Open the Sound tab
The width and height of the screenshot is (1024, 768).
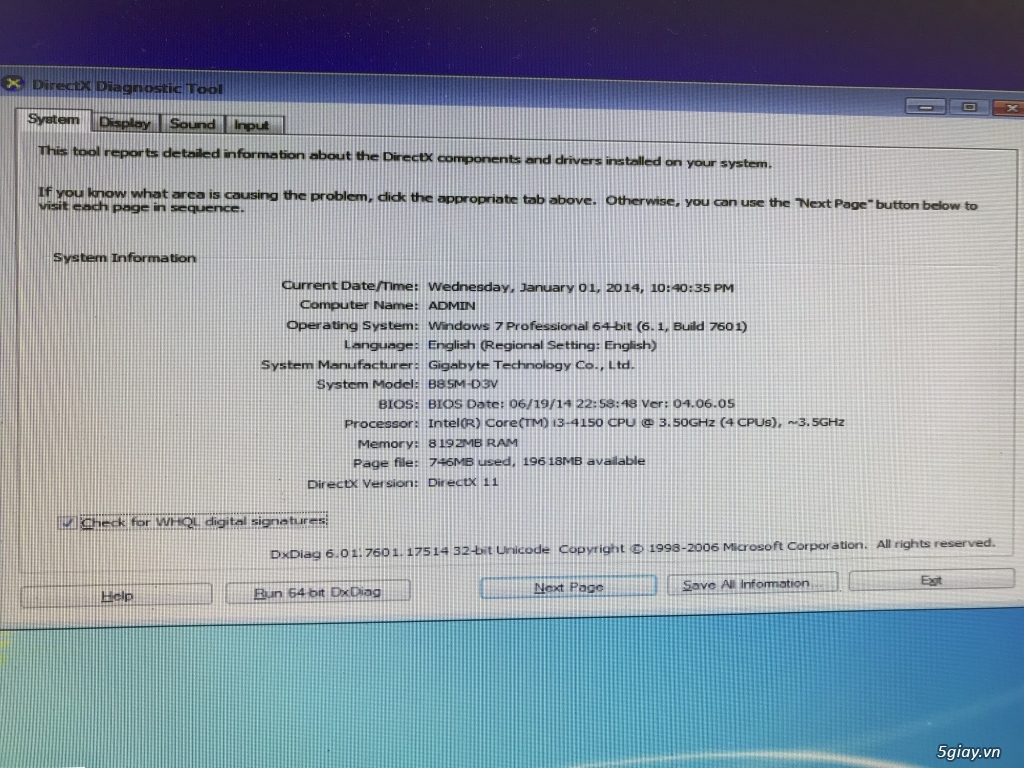point(192,123)
